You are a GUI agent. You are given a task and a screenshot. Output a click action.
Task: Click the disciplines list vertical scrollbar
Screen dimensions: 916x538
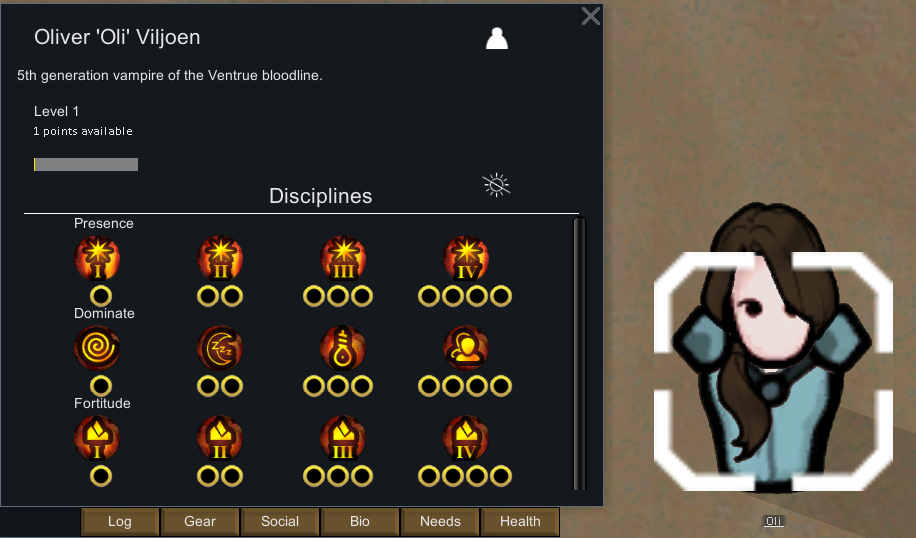click(579, 354)
